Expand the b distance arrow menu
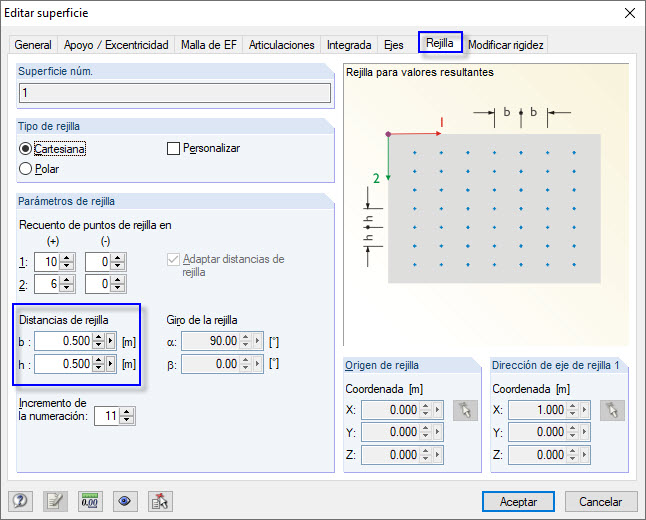The height and width of the screenshot is (520, 646). click(x=110, y=341)
